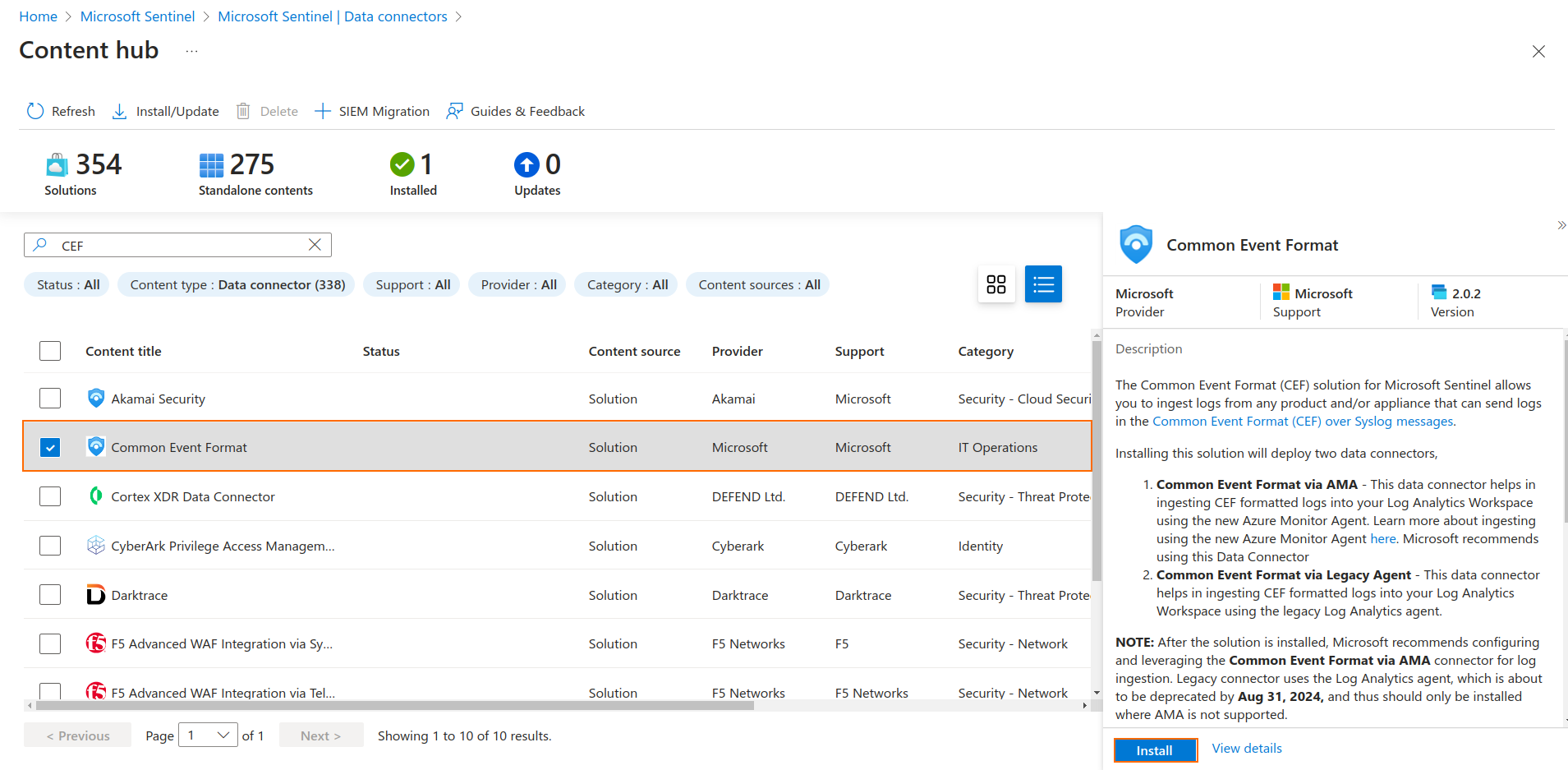Check the CyberArk Privilege Access checkbox
This screenshot has width=1568, height=770.
click(50, 546)
